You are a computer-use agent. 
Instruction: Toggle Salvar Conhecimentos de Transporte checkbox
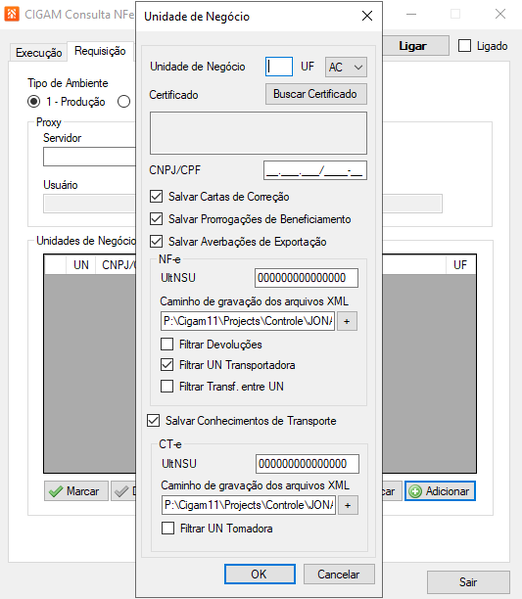153,421
